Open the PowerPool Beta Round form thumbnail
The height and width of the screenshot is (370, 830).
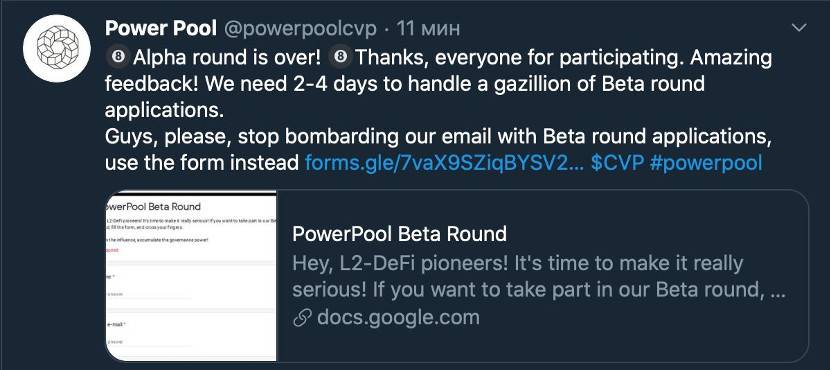191,276
